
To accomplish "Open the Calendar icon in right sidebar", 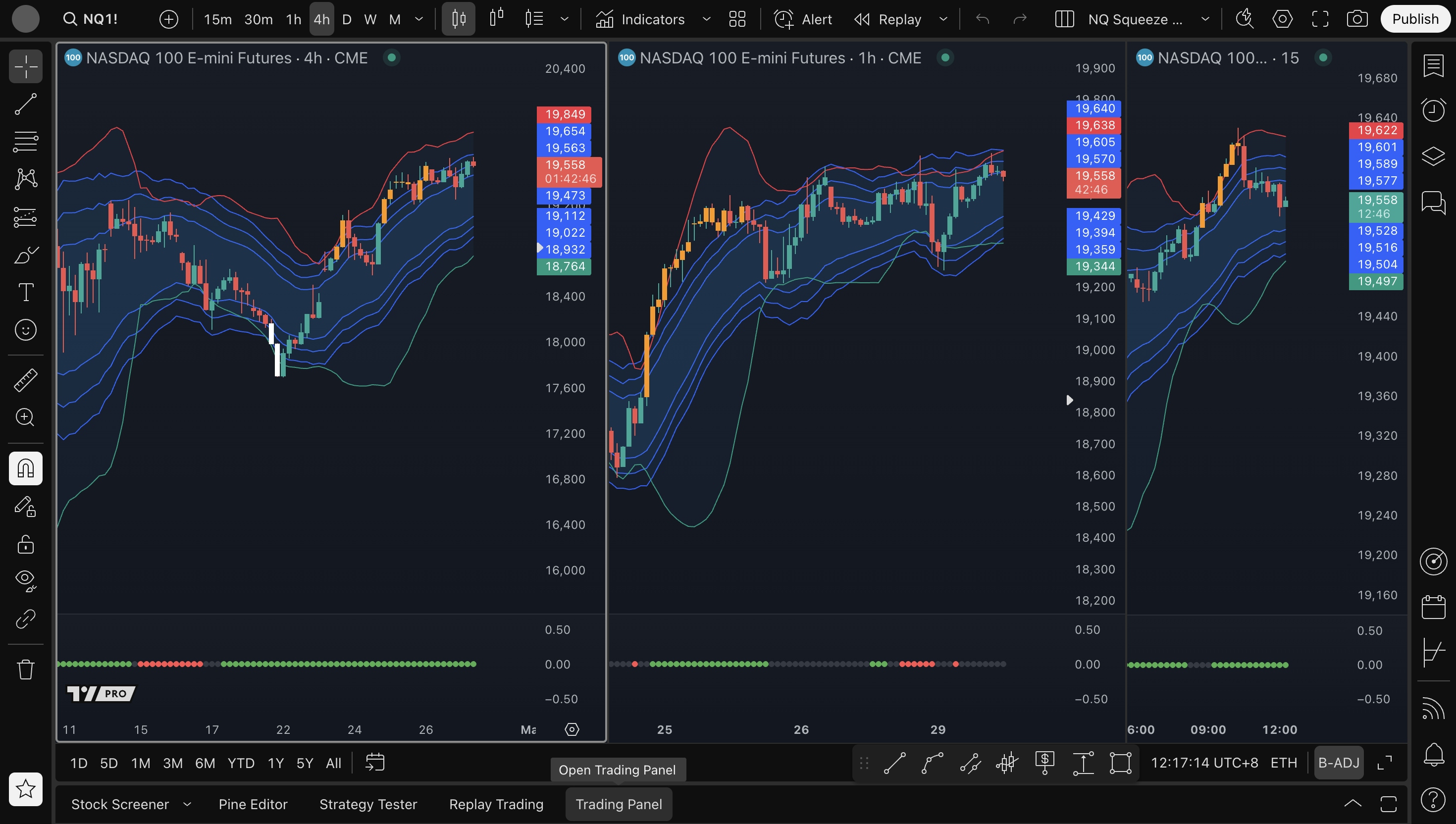I will tap(1433, 607).
